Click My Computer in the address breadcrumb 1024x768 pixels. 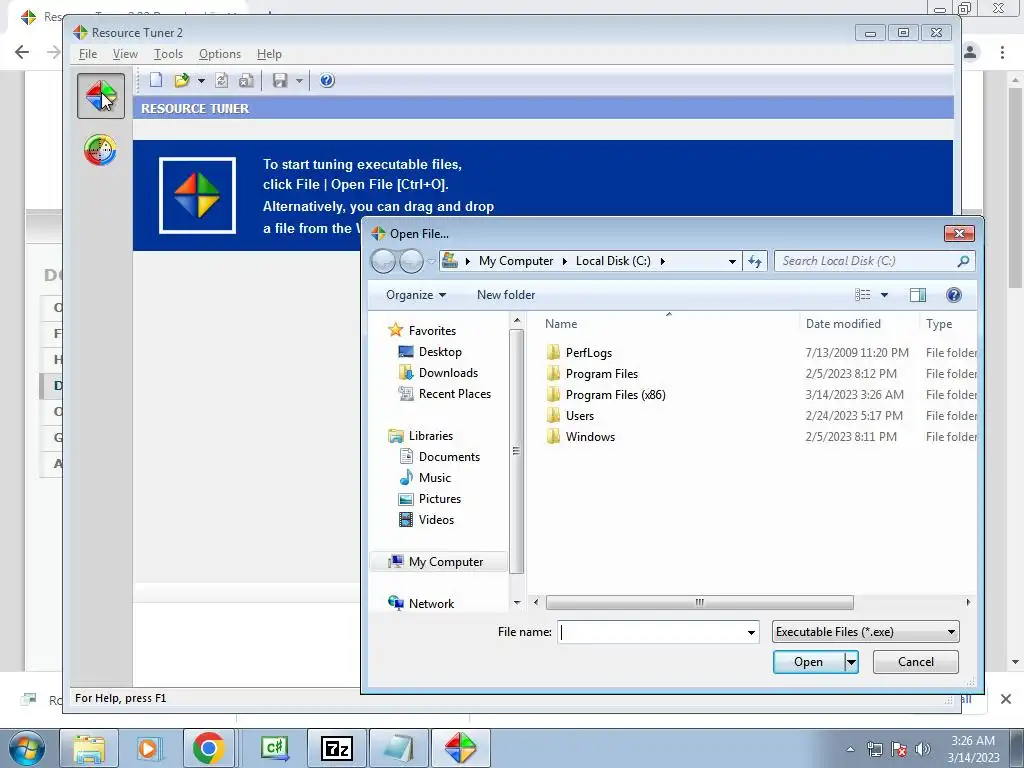[516, 261]
